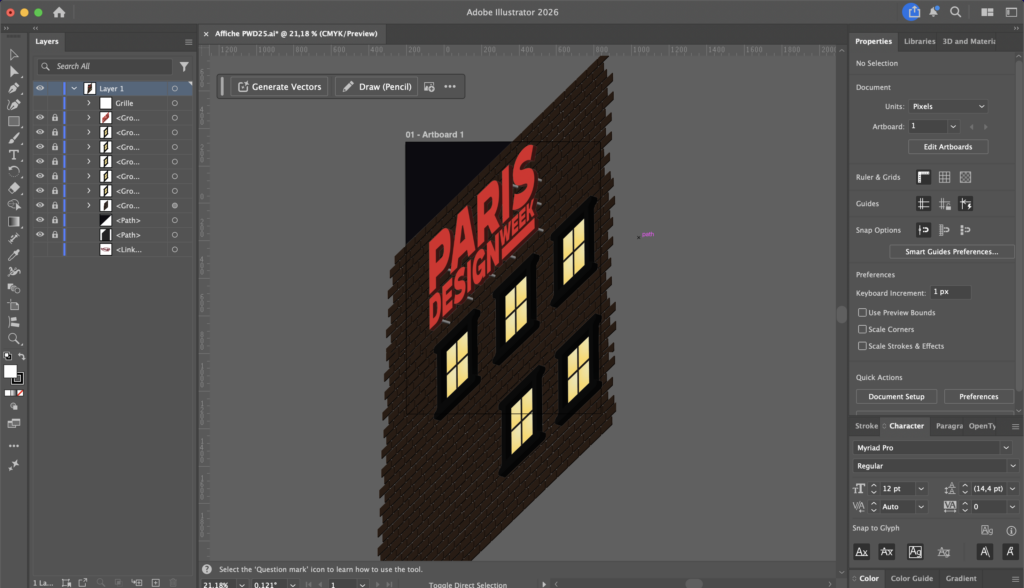Enable the Use Preview Bounds checkbox

point(863,313)
